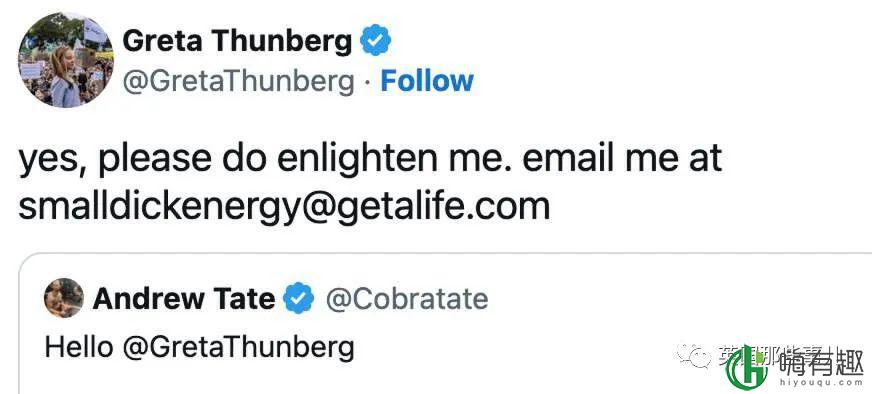Open the Andrew Tate display name
This screenshot has height=394, width=872.
(184, 299)
